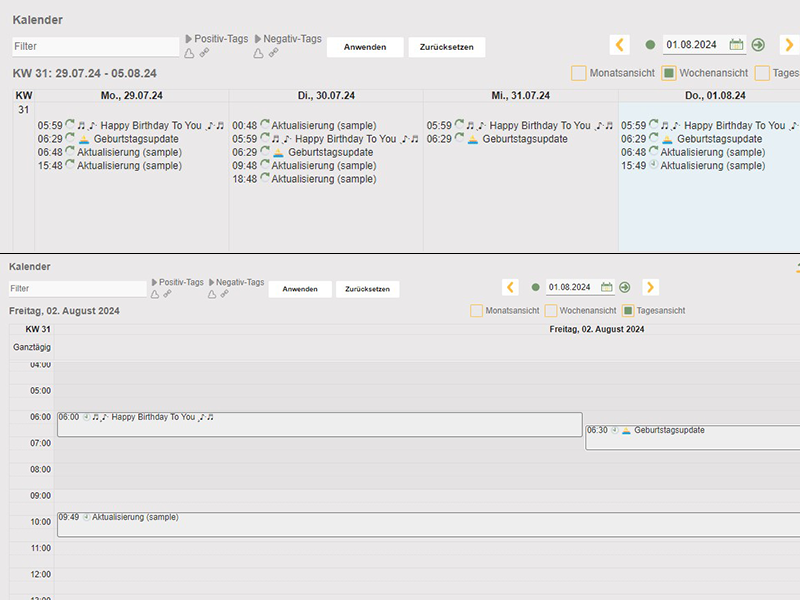The image size is (800, 600).
Task: Select the Di., 30.07.24 column header
Action: 326,95
